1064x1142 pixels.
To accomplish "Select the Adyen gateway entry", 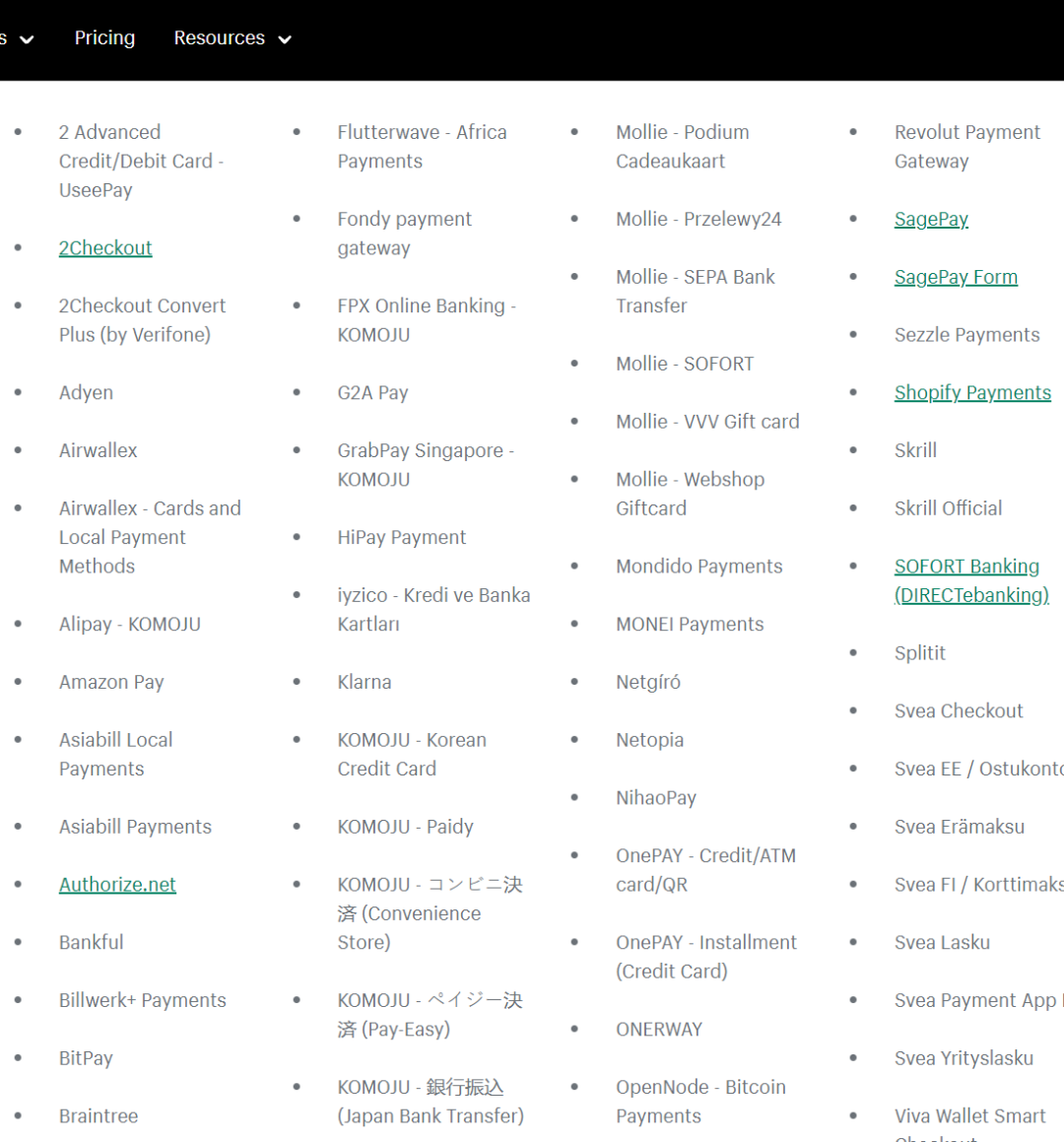I will pos(86,393).
